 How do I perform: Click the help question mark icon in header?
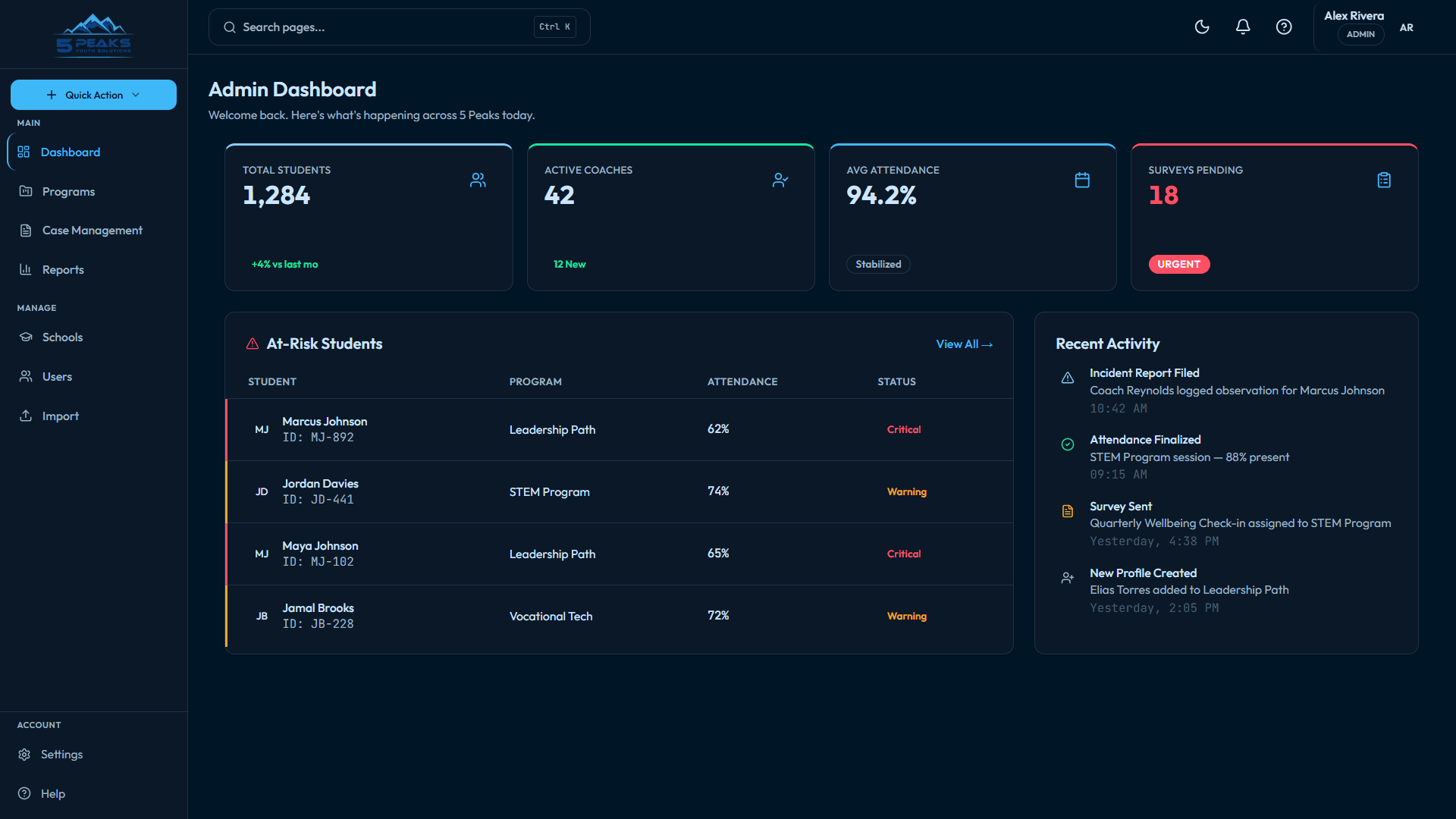(1284, 27)
